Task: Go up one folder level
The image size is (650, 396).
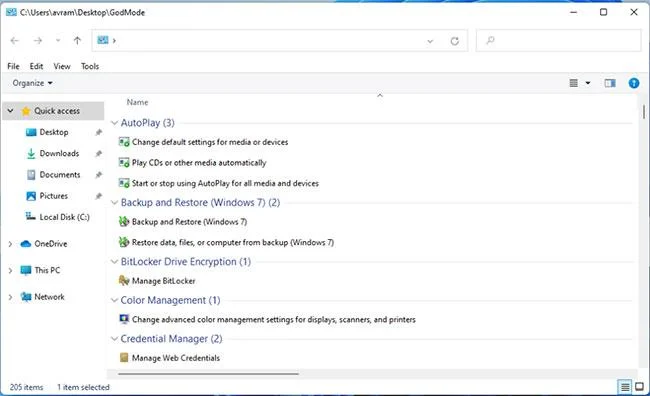Action: point(77,40)
